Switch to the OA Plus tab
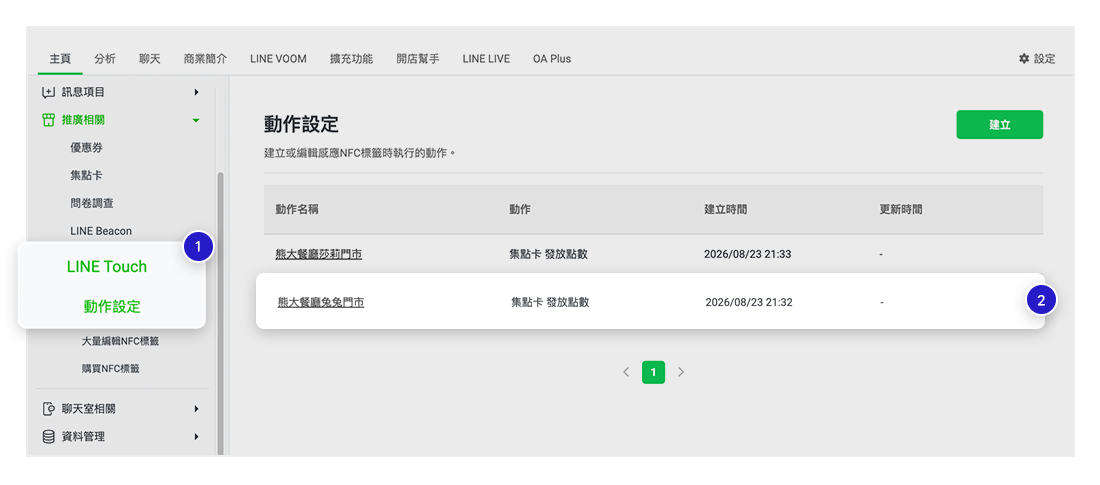This screenshot has width=1100, height=485. click(551, 59)
